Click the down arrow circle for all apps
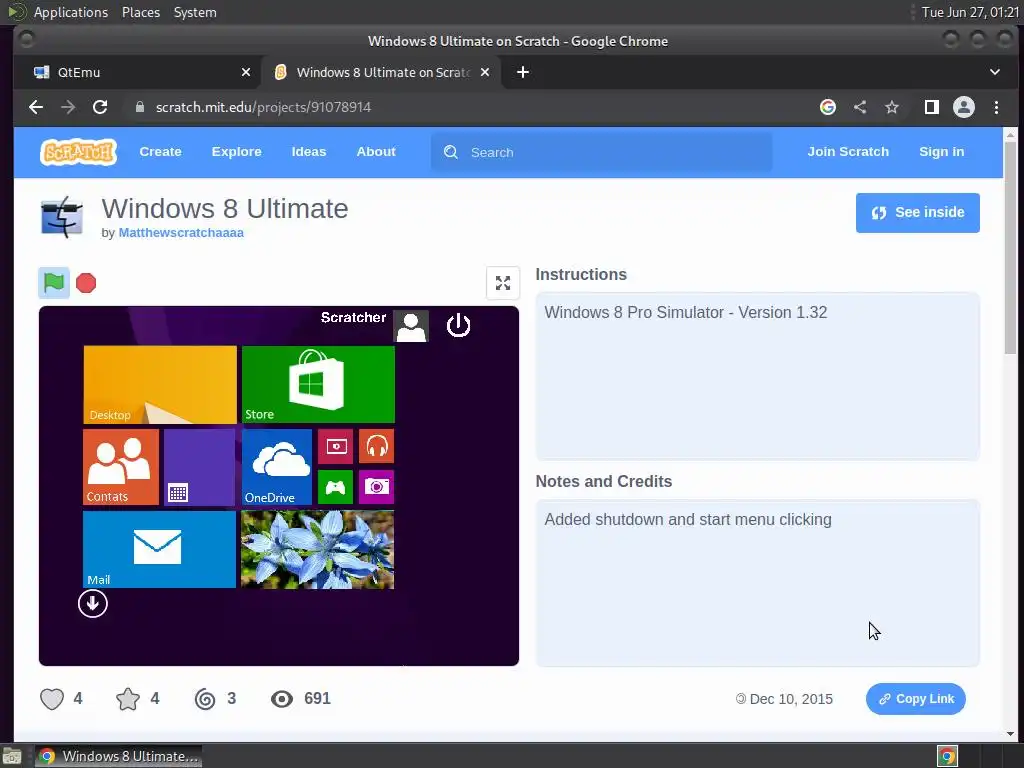Image resolution: width=1024 pixels, height=768 pixels. point(93,603)
